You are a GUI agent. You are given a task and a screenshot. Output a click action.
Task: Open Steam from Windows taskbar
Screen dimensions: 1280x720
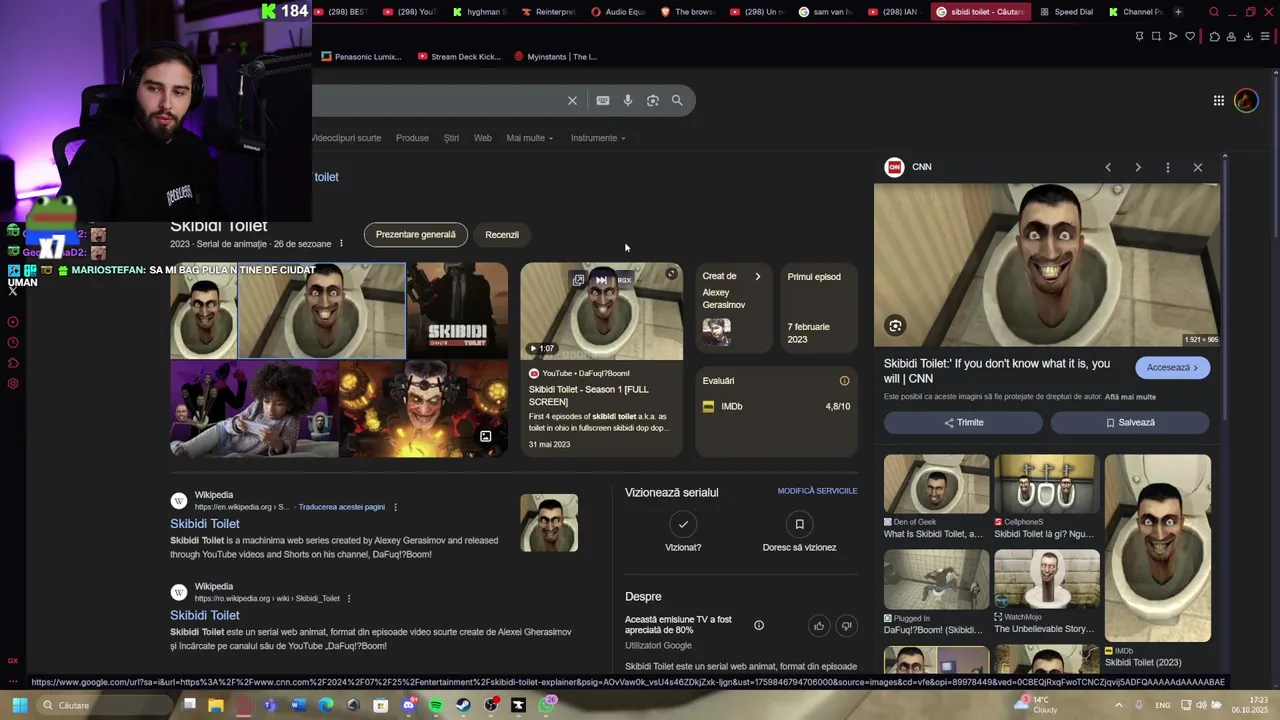463,705
